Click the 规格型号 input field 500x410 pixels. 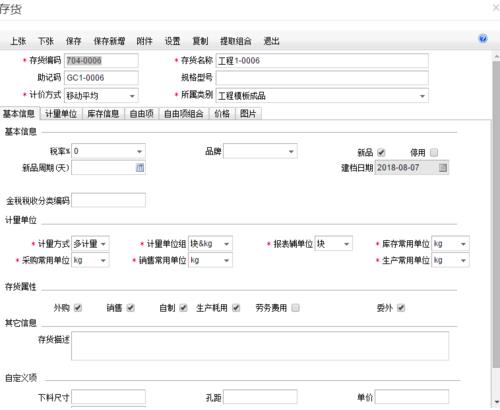pos(322,78)
